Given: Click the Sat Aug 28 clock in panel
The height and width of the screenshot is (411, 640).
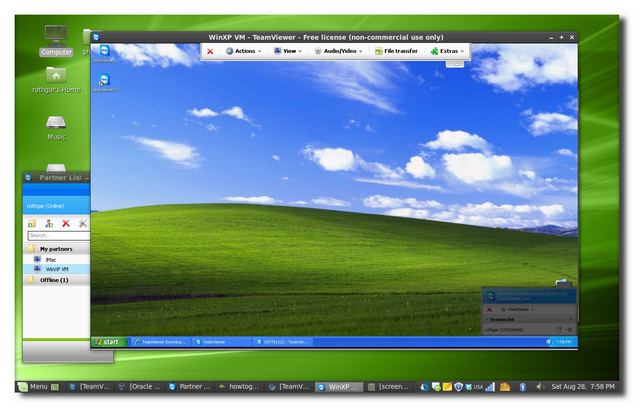Looking at the screenshot, I should (583, 387).
